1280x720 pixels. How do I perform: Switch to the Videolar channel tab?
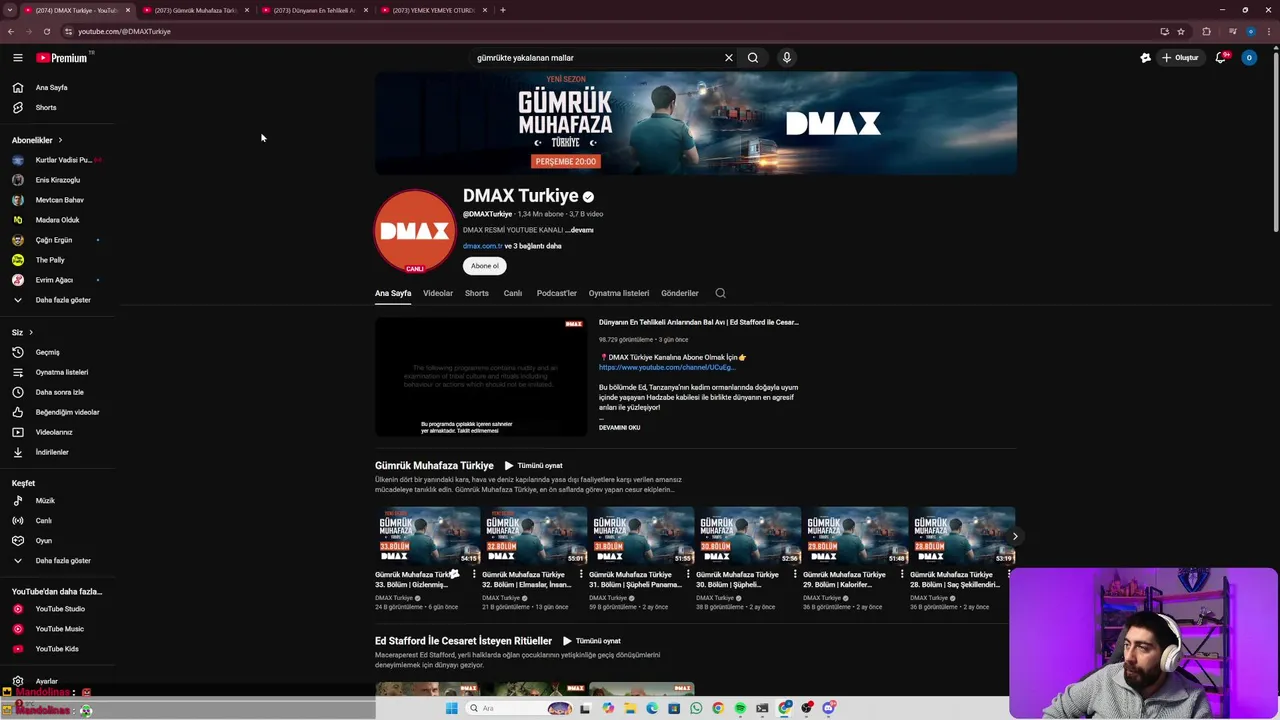click(x=438, y=293)
